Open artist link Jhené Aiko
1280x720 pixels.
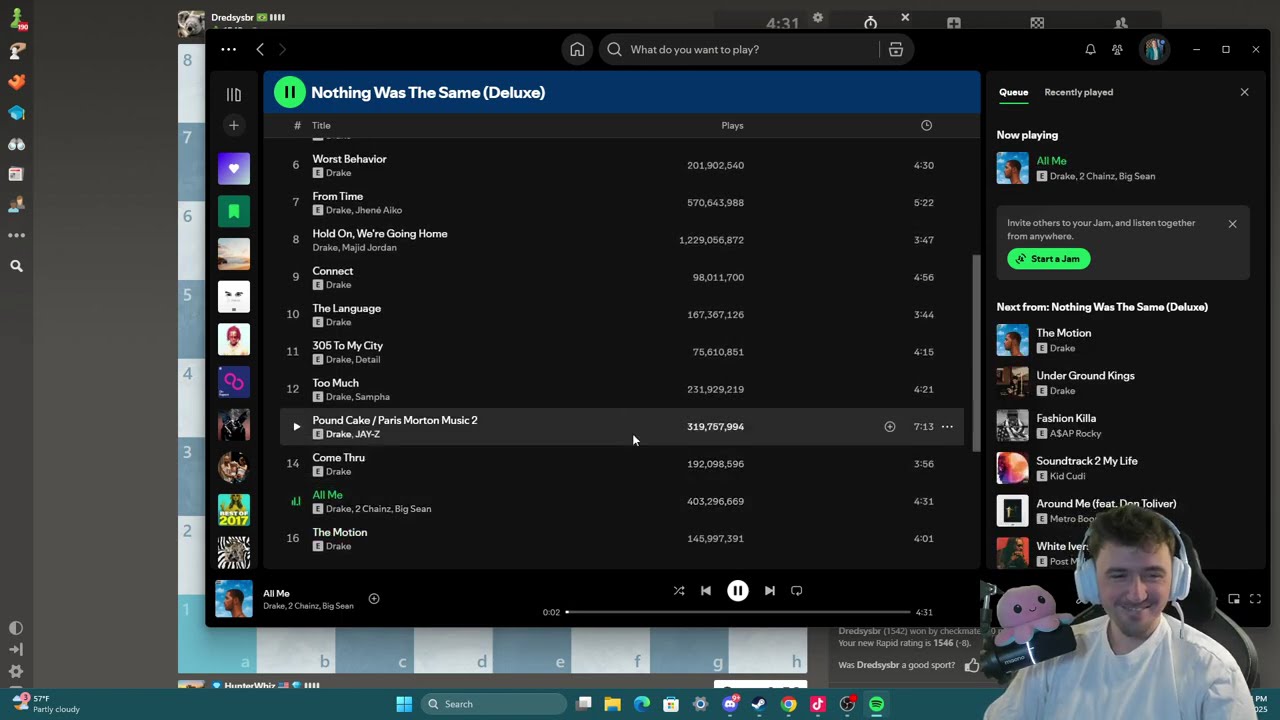pos(379,210)
